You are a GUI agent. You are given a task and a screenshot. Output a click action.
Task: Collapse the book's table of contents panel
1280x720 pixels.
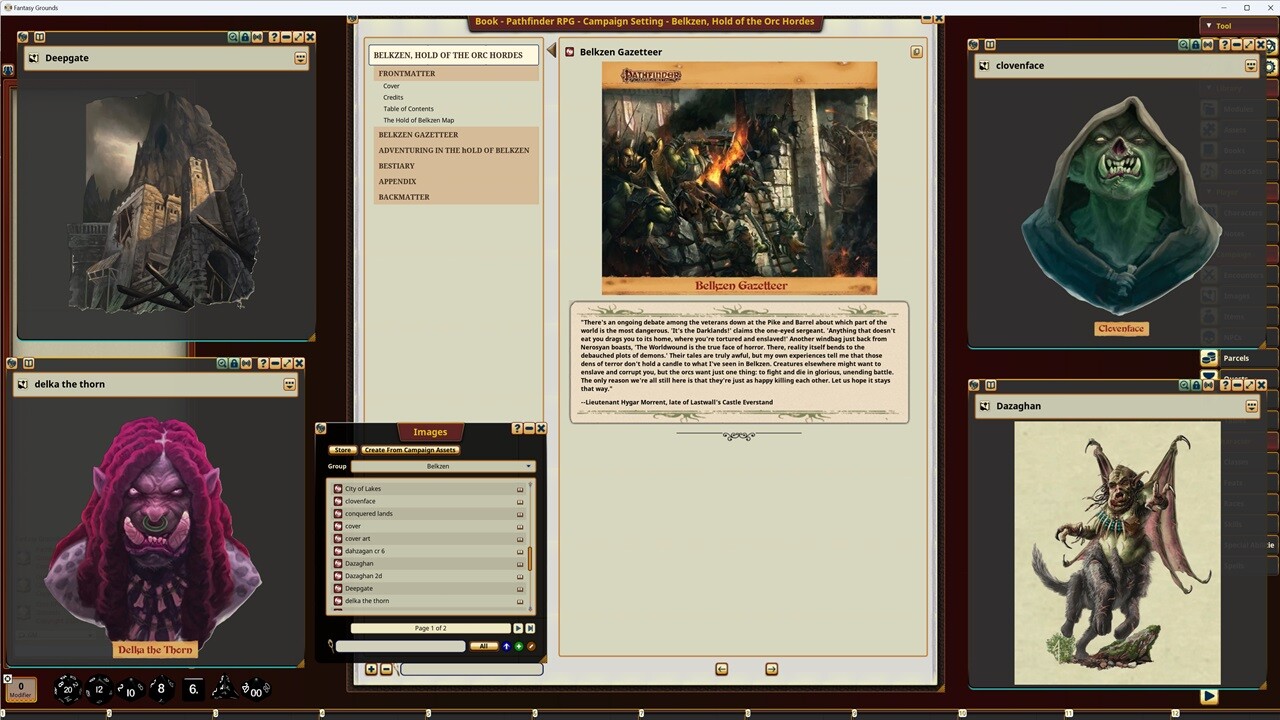[x=550, y=51]
